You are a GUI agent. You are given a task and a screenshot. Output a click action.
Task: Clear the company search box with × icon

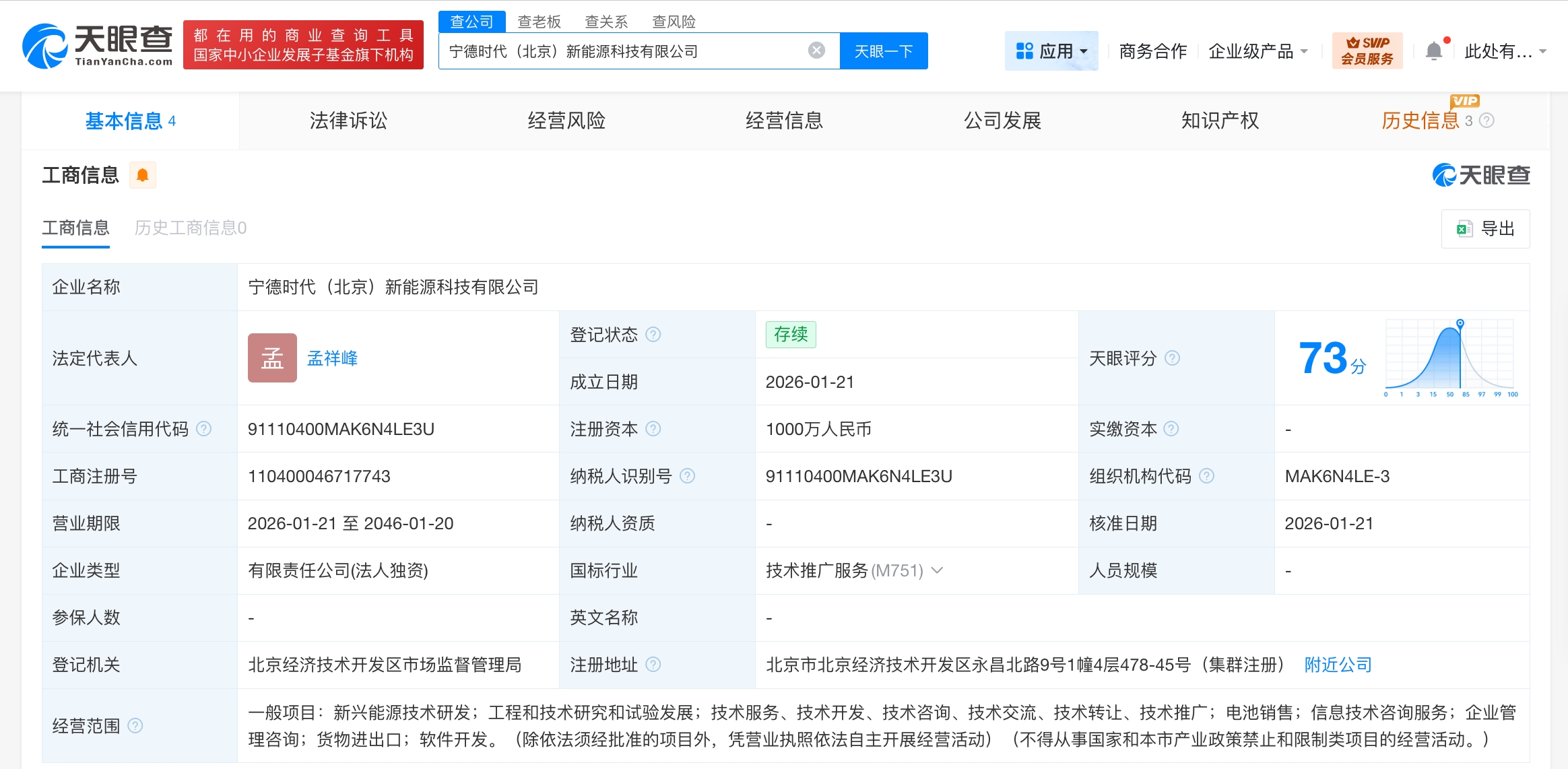(x=816, y=49)
